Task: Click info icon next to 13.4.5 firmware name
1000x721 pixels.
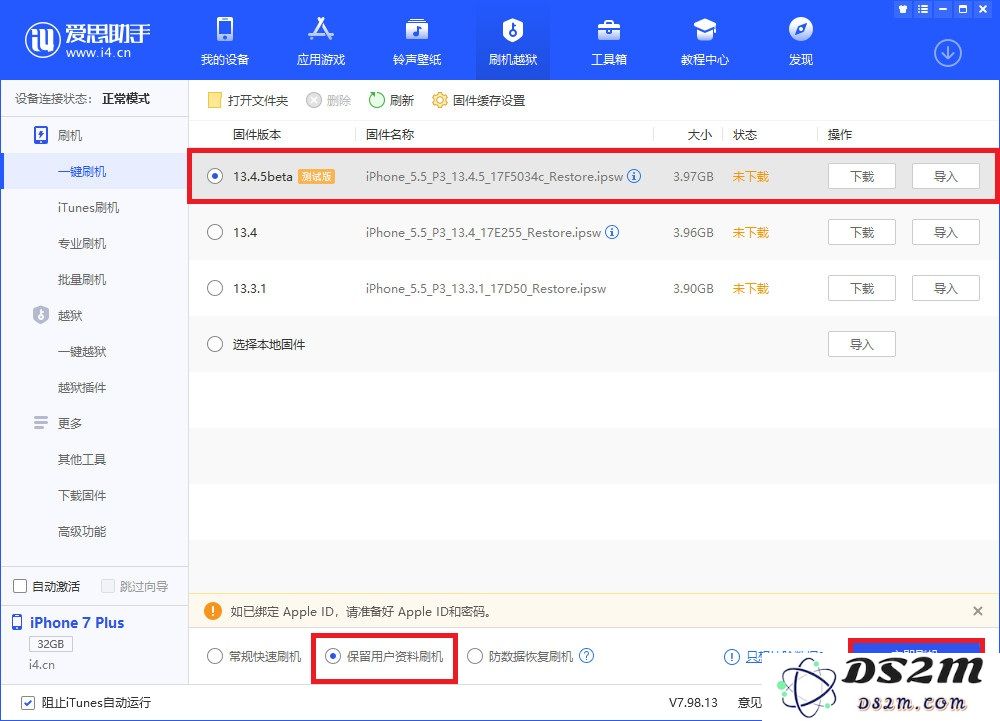Action: pos(634,176)
